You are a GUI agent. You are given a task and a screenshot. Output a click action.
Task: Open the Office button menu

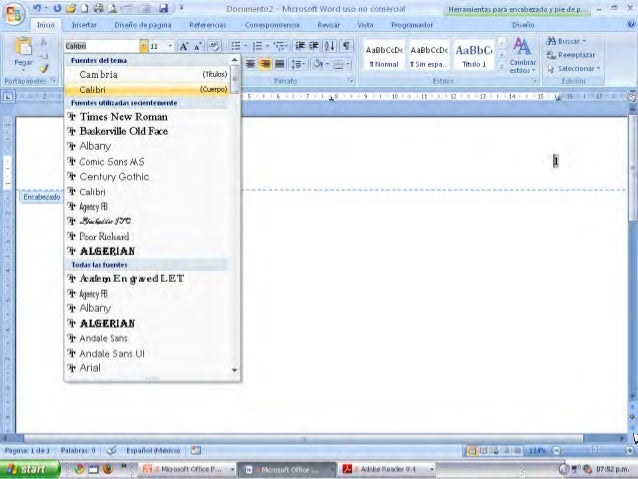click(14, 15)
